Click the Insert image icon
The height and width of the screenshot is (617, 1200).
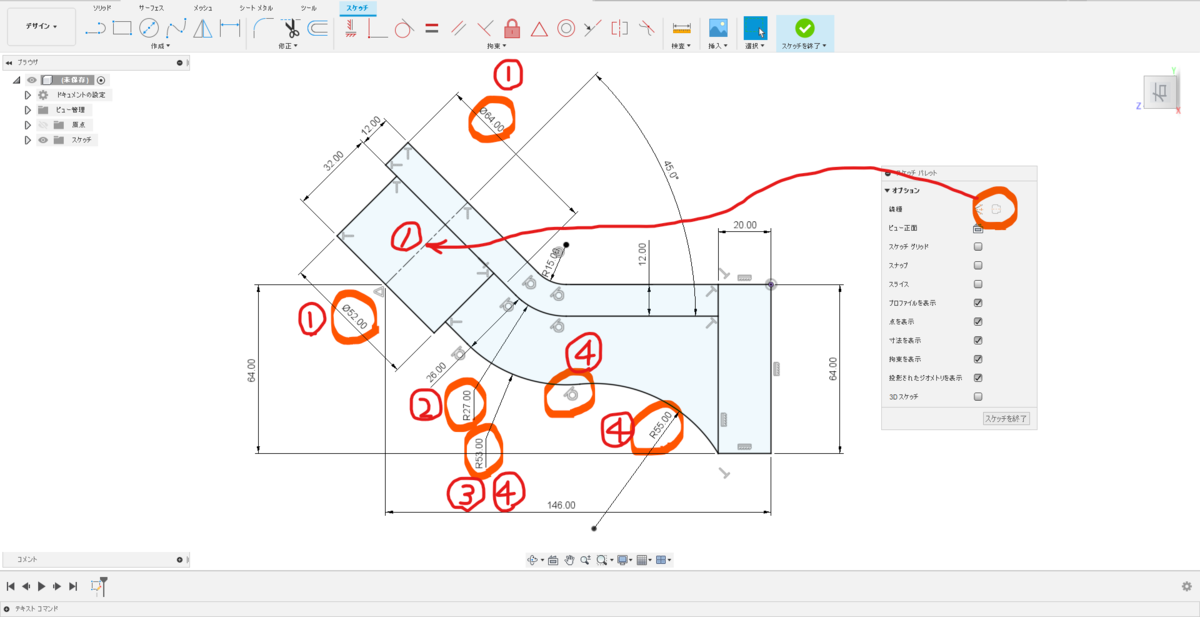(718, 28)
